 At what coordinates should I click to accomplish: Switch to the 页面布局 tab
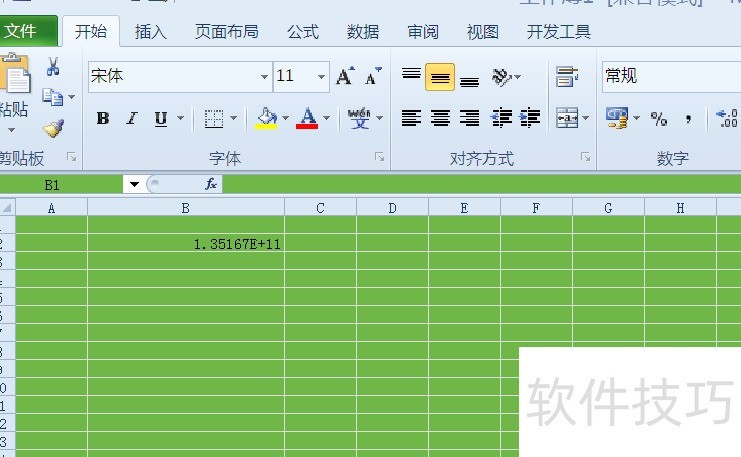click(x=227, y=32)
